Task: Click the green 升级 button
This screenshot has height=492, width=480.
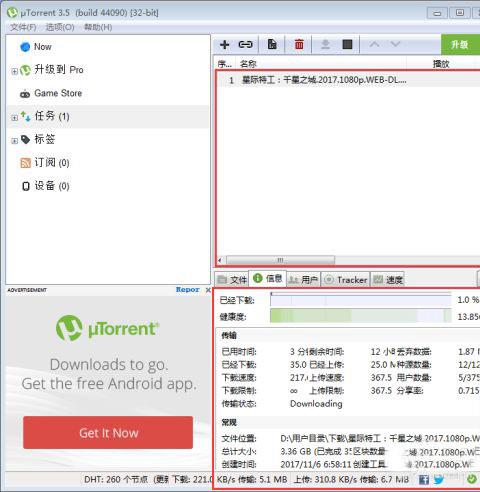Action: pos(460,44)
